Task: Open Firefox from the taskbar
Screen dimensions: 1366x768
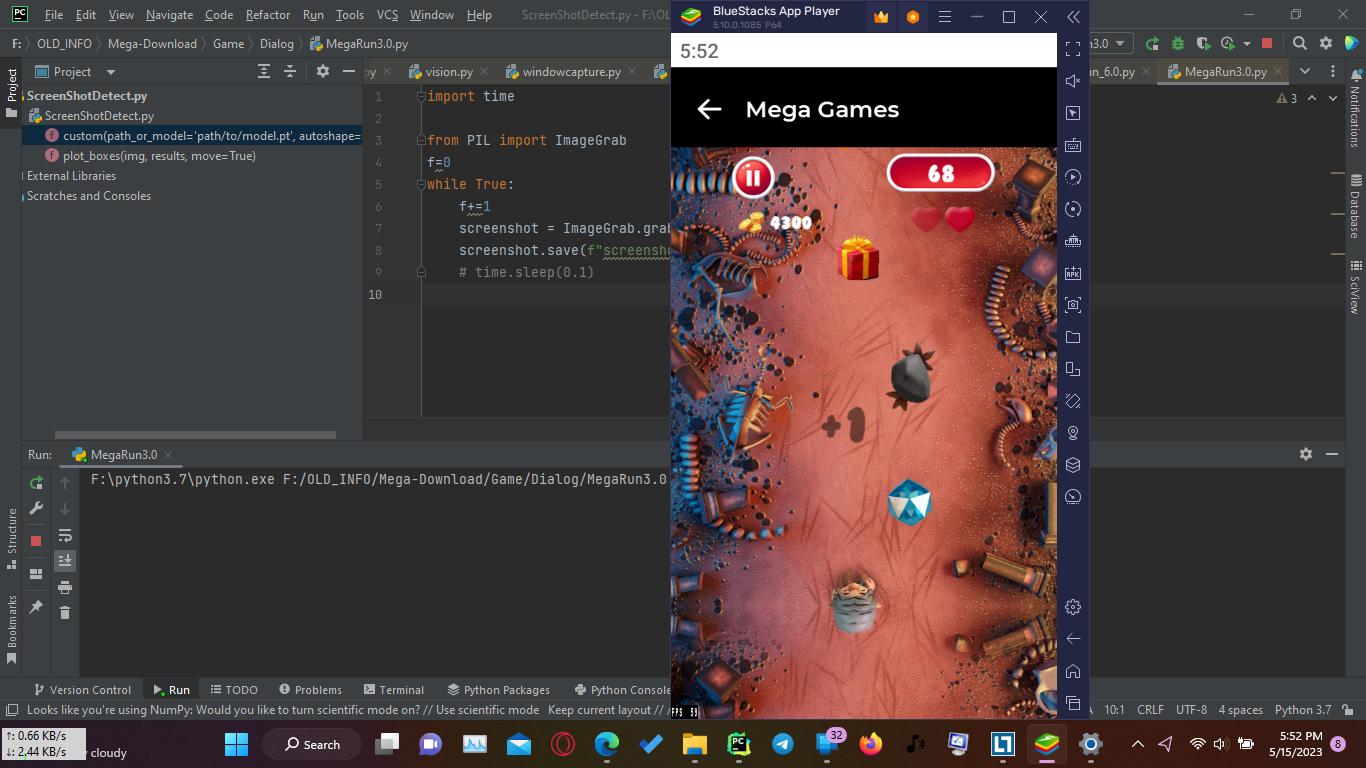Action: pyautogui.click(x=871, y=744)
